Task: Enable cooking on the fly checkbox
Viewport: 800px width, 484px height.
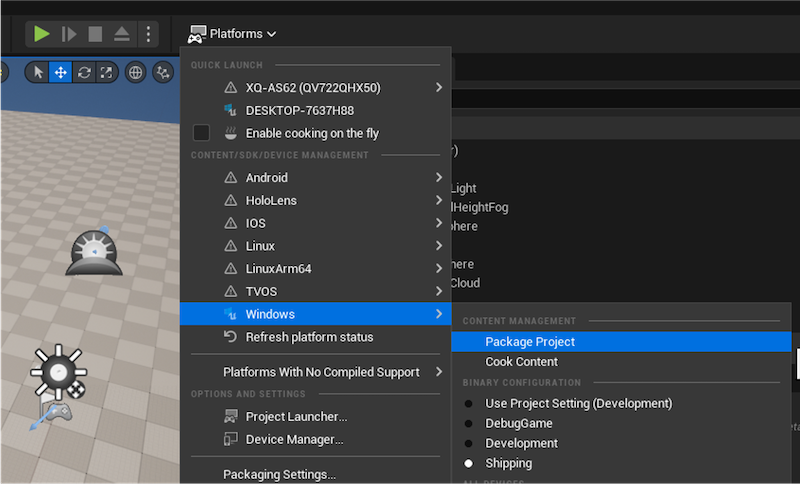Action: click(x=201, y=133)
